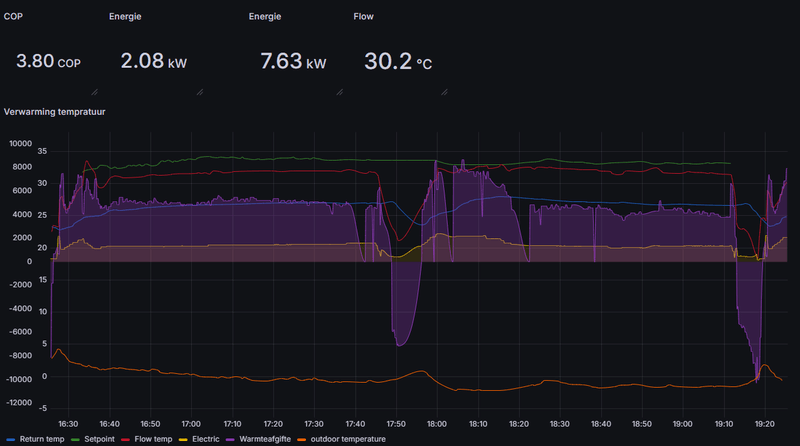Click the 2.08 kW stat value

click(x=154, y=61)
